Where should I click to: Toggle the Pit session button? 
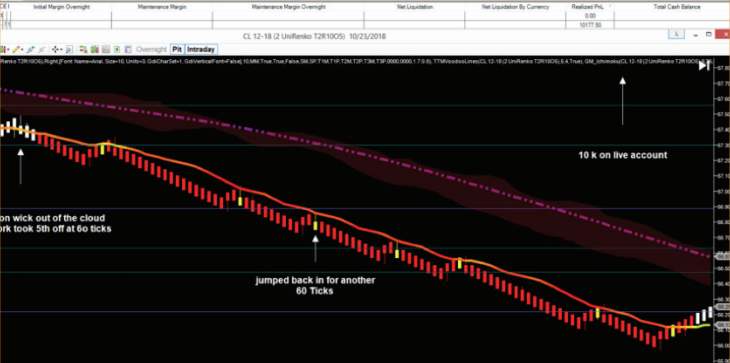(x=177, y=49)
